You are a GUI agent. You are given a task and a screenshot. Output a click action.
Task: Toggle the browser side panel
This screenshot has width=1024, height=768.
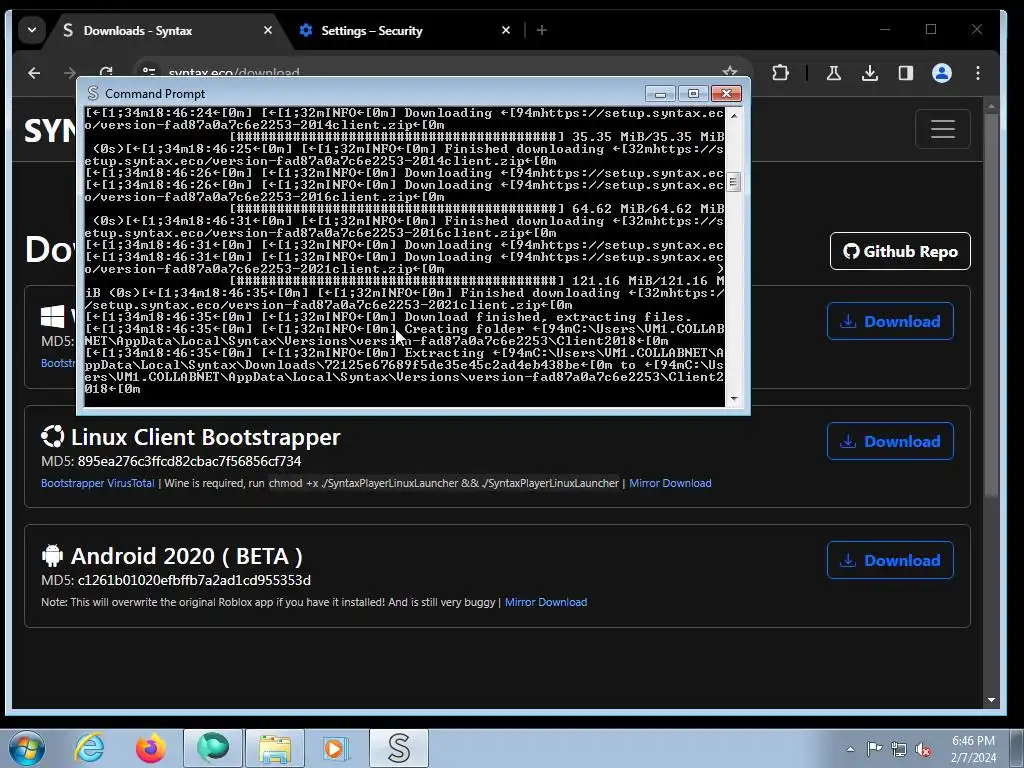pos(905,73)
